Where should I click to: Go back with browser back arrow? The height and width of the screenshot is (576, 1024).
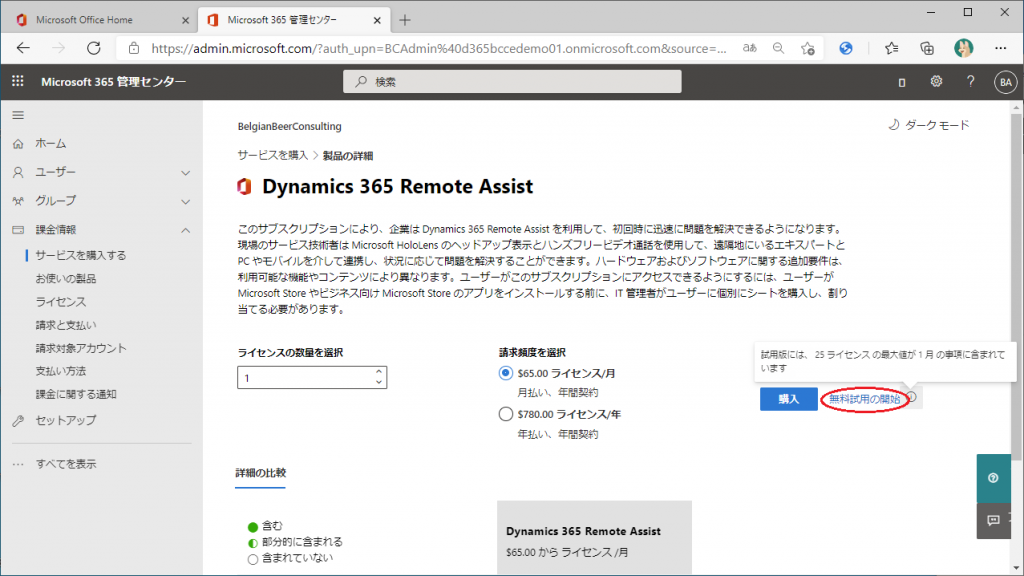pos(24,48)
